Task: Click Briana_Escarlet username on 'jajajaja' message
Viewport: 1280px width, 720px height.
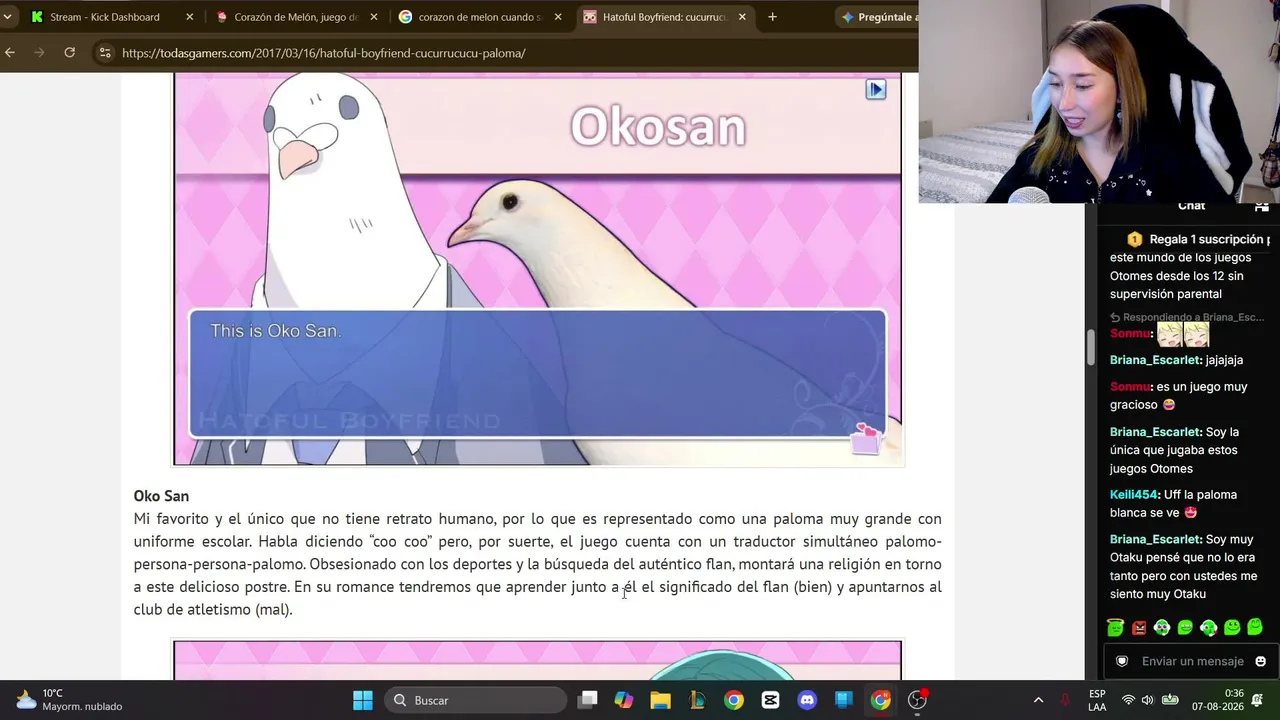Action: coord(1155,360)
